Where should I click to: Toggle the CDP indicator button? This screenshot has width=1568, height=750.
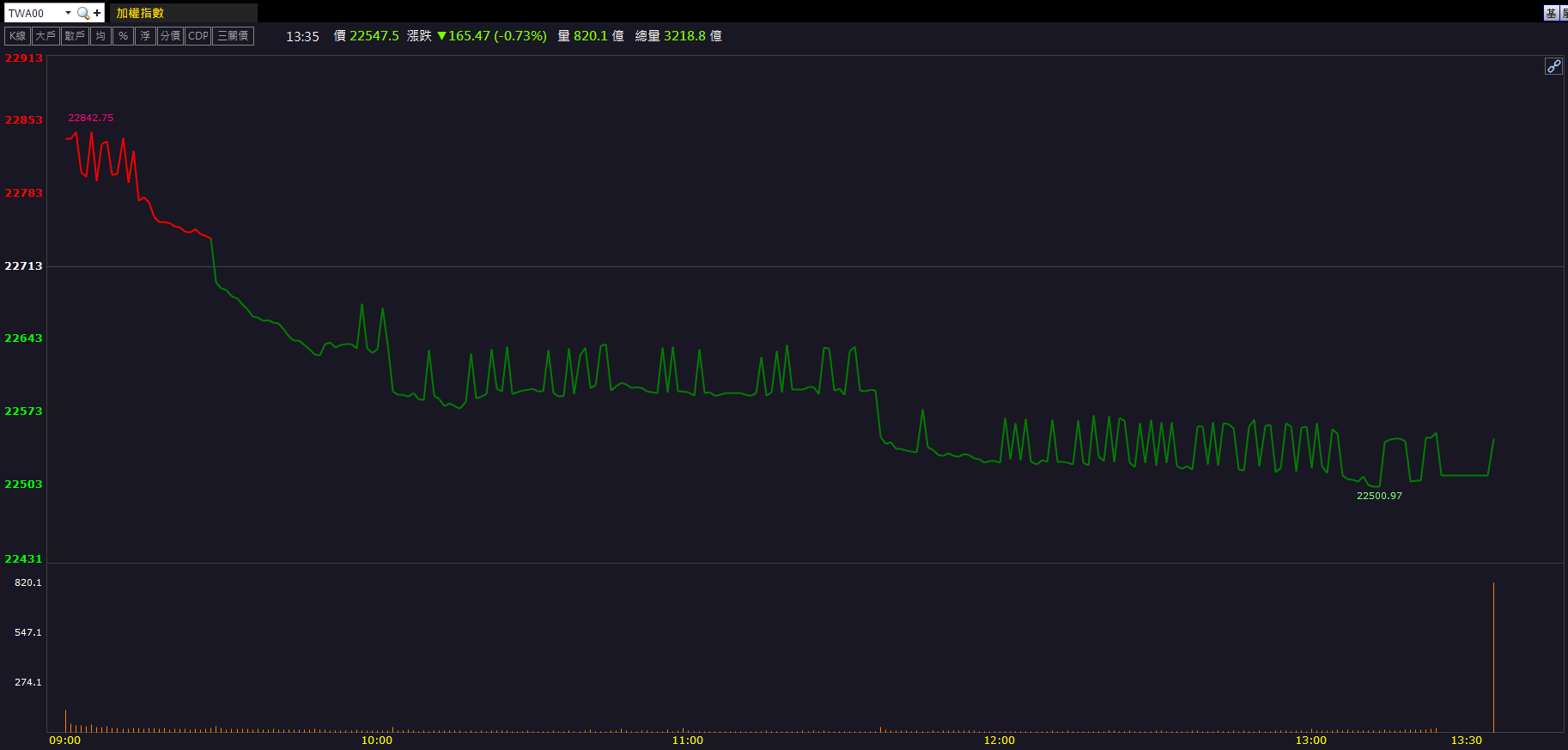(198, 36)
